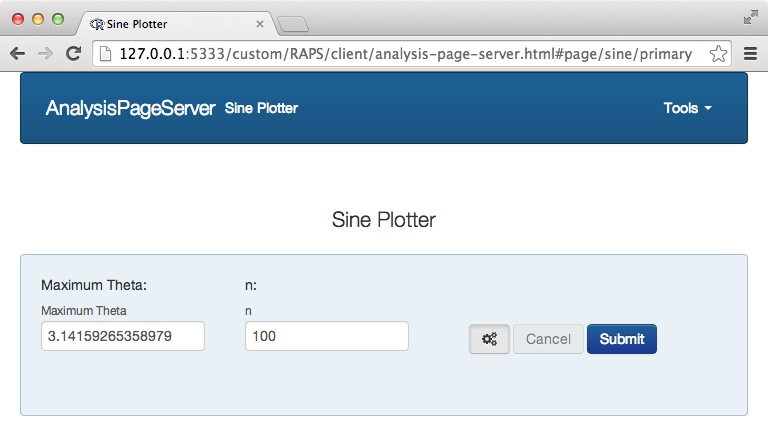The height and width of the screenshot is (429, 768).
Task: Click the Sine Plotter navbar link
Action: click(262, 108)
